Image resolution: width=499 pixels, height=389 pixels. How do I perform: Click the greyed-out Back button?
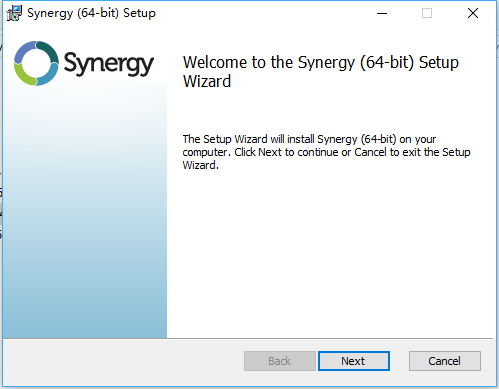[x=280, y=361]
